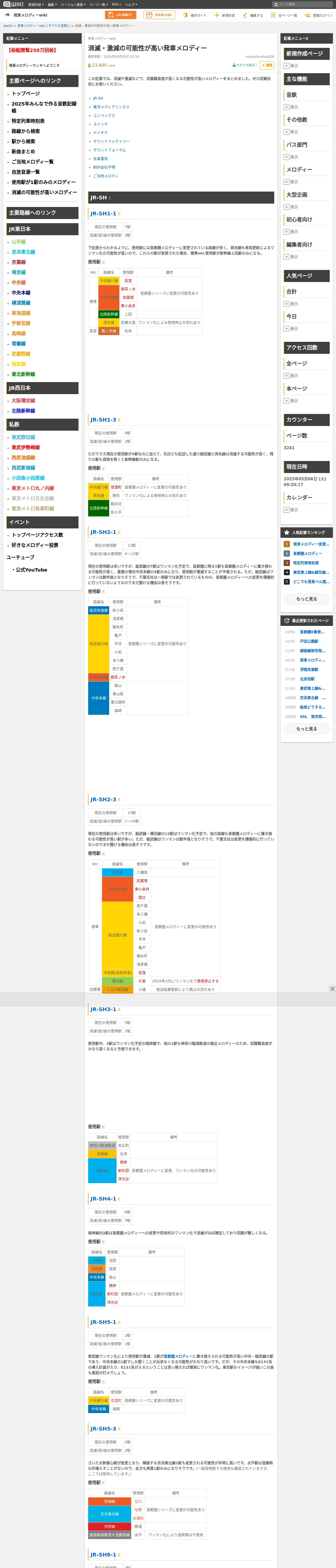Close the gray overlay bar with the X icon

click(332, 989)
